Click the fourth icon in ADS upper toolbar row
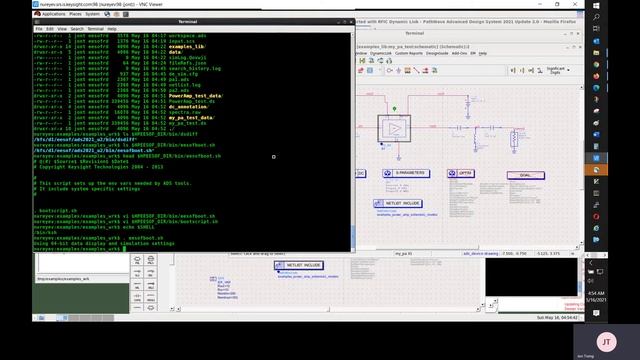 (389, 61)
